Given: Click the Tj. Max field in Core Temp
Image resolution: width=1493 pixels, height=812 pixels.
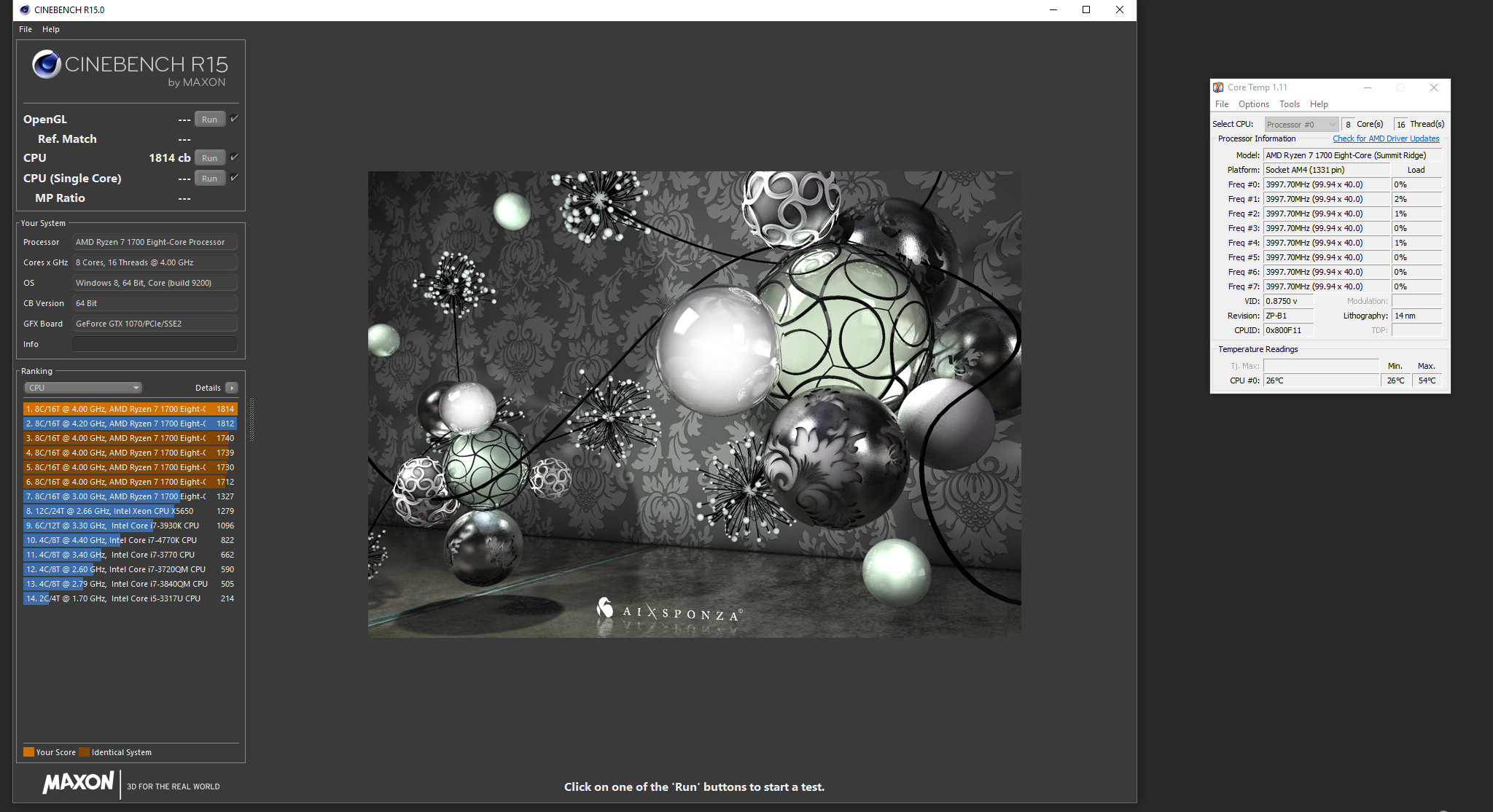Looking at the screenshot, I should pyautogui.click(x=1321, y=366).
